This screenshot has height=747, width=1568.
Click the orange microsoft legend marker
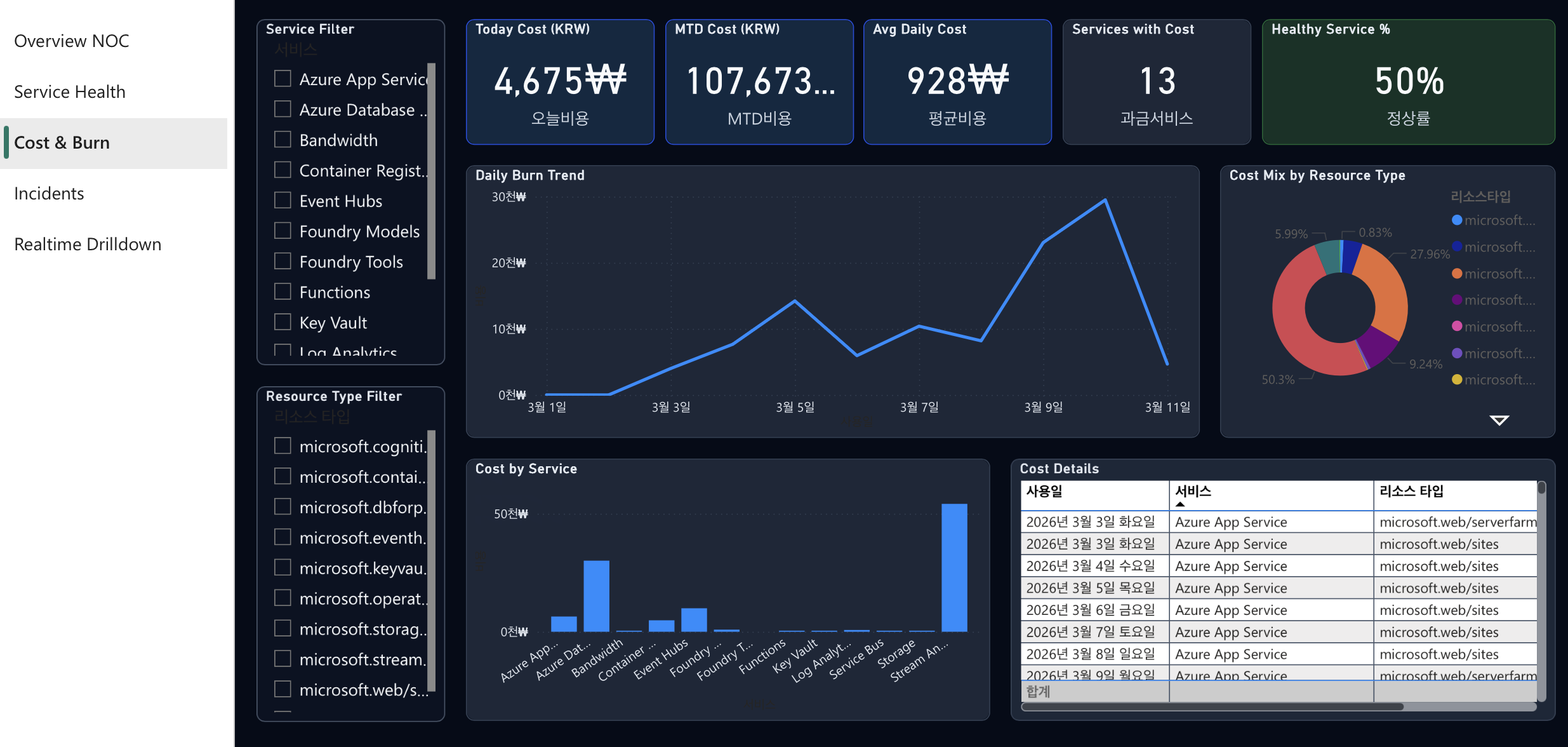pyautogui.click(x=1458, y=273)
